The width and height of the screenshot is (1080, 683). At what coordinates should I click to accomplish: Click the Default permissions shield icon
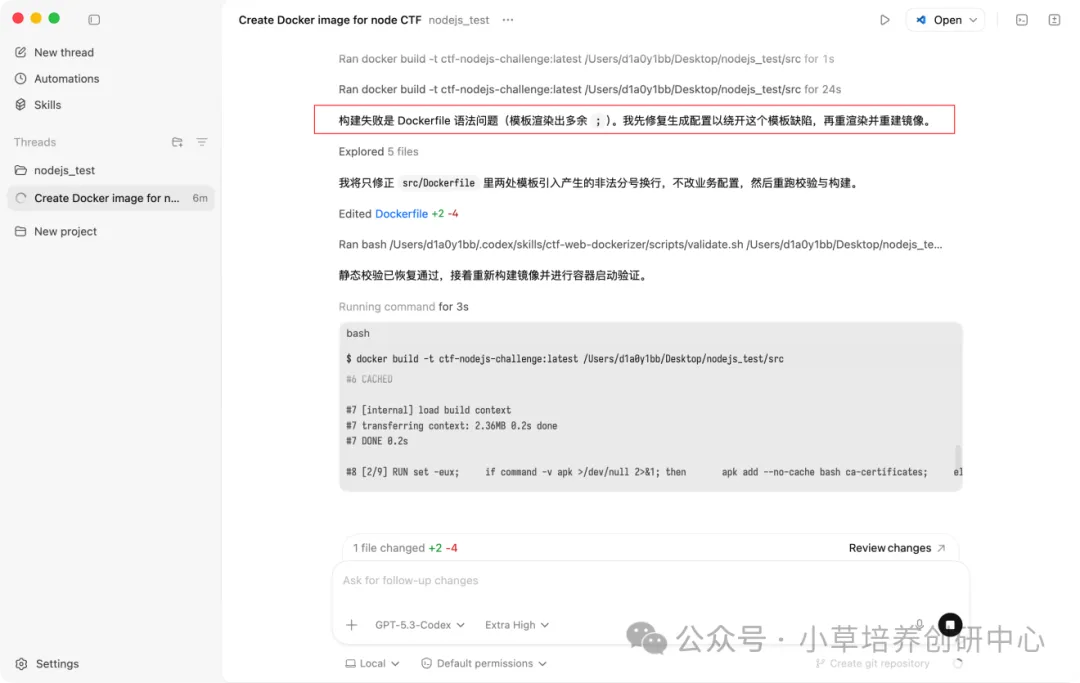pos(426,664)
